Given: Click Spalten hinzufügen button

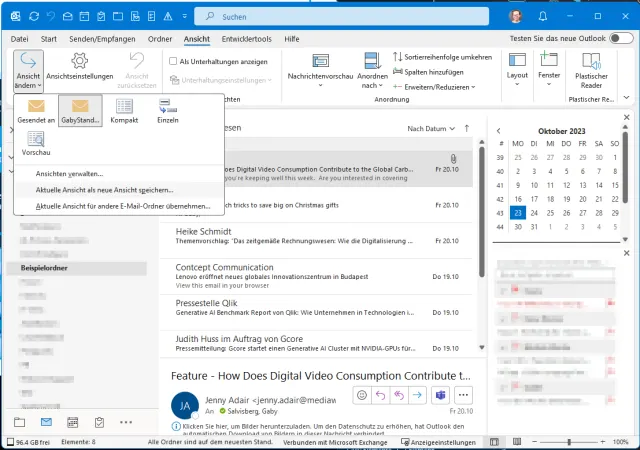Looking at the screenshot, I should click(x=432, y=72).
